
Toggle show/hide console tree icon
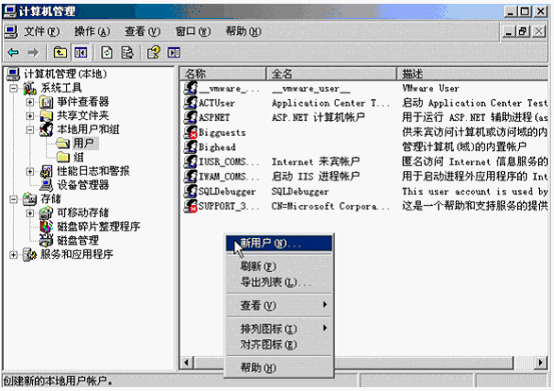(x=80, y=53)
